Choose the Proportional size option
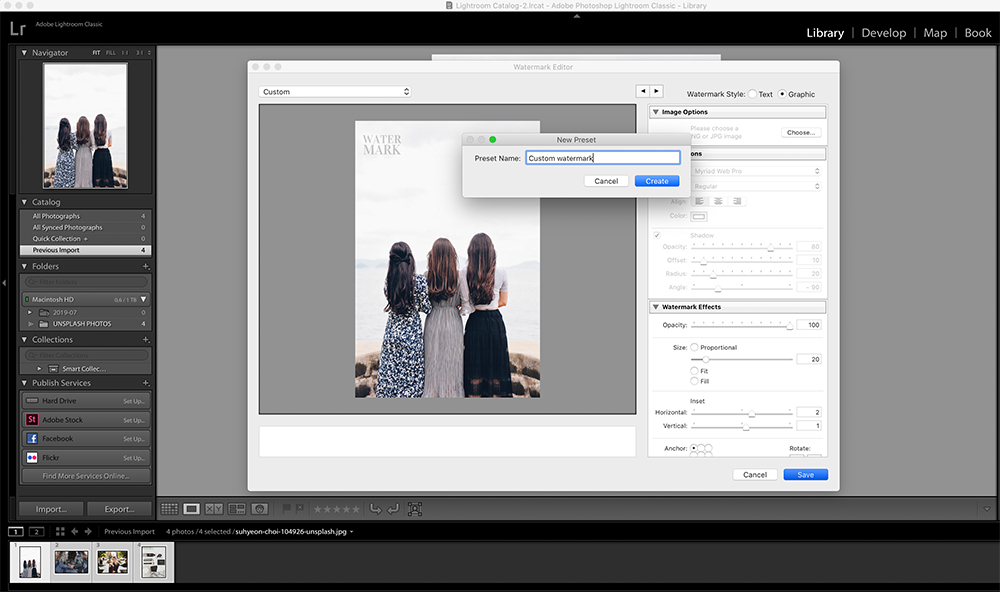1000x592 pixels. (x=696, y=348)
